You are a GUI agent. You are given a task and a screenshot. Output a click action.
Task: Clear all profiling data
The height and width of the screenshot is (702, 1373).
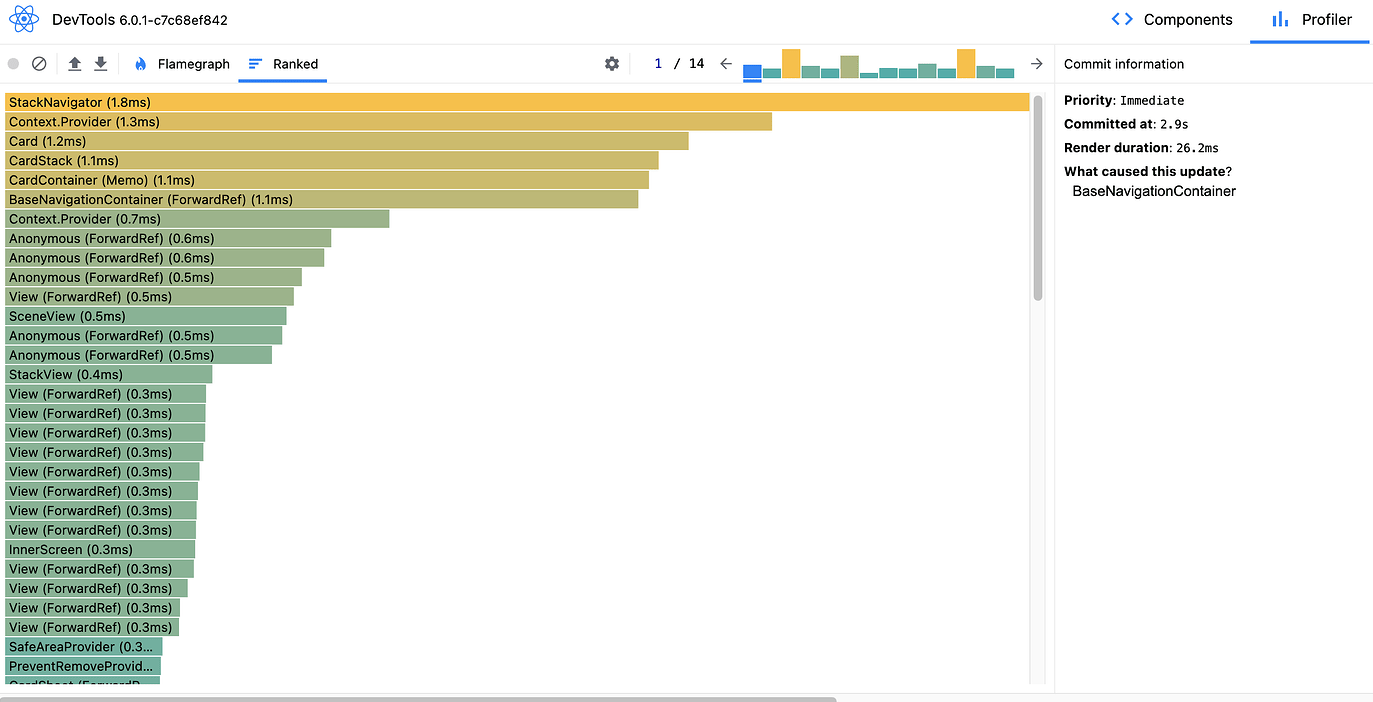tap(39, 63)
